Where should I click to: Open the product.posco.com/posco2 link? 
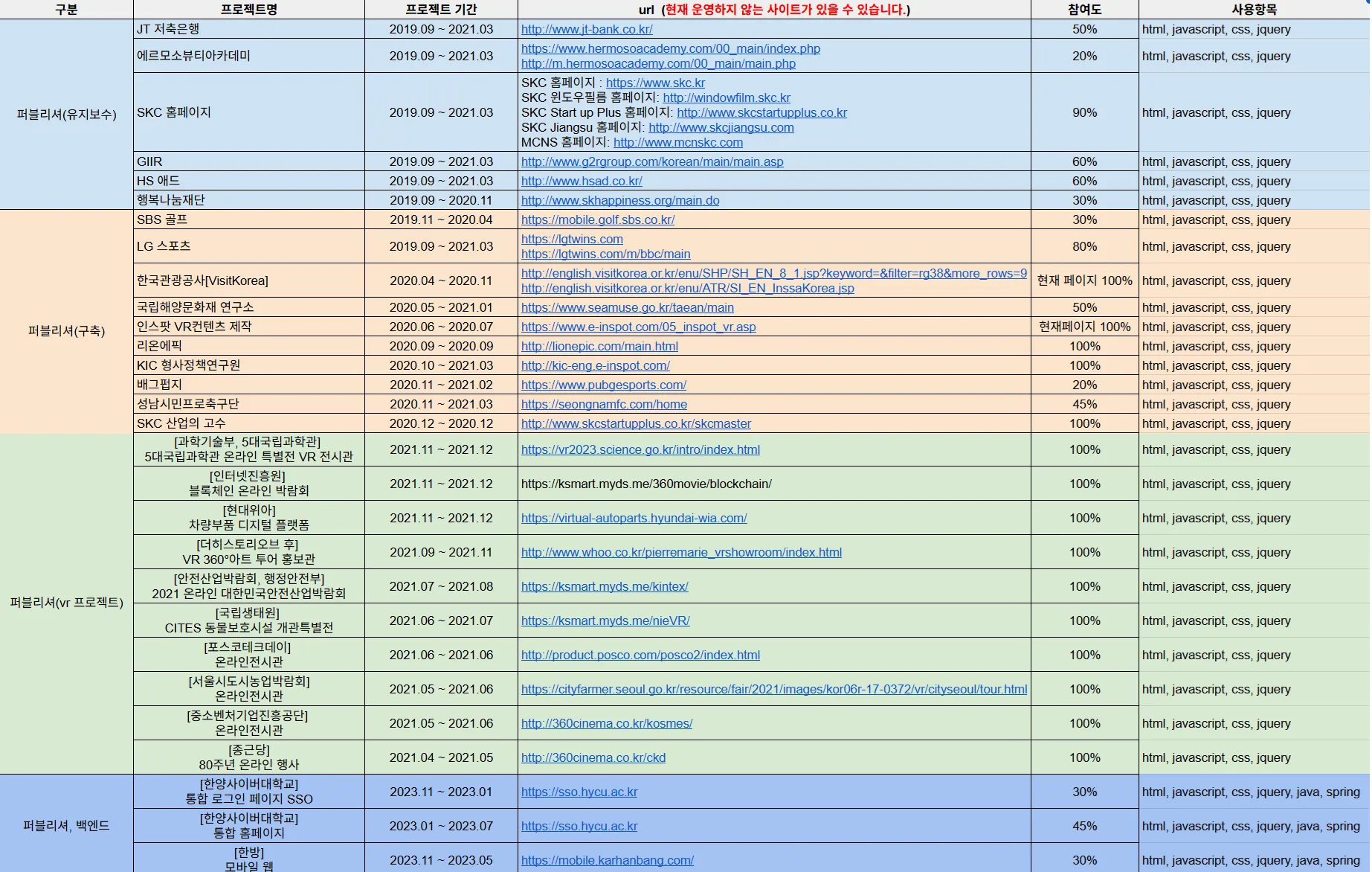point(640,655)
